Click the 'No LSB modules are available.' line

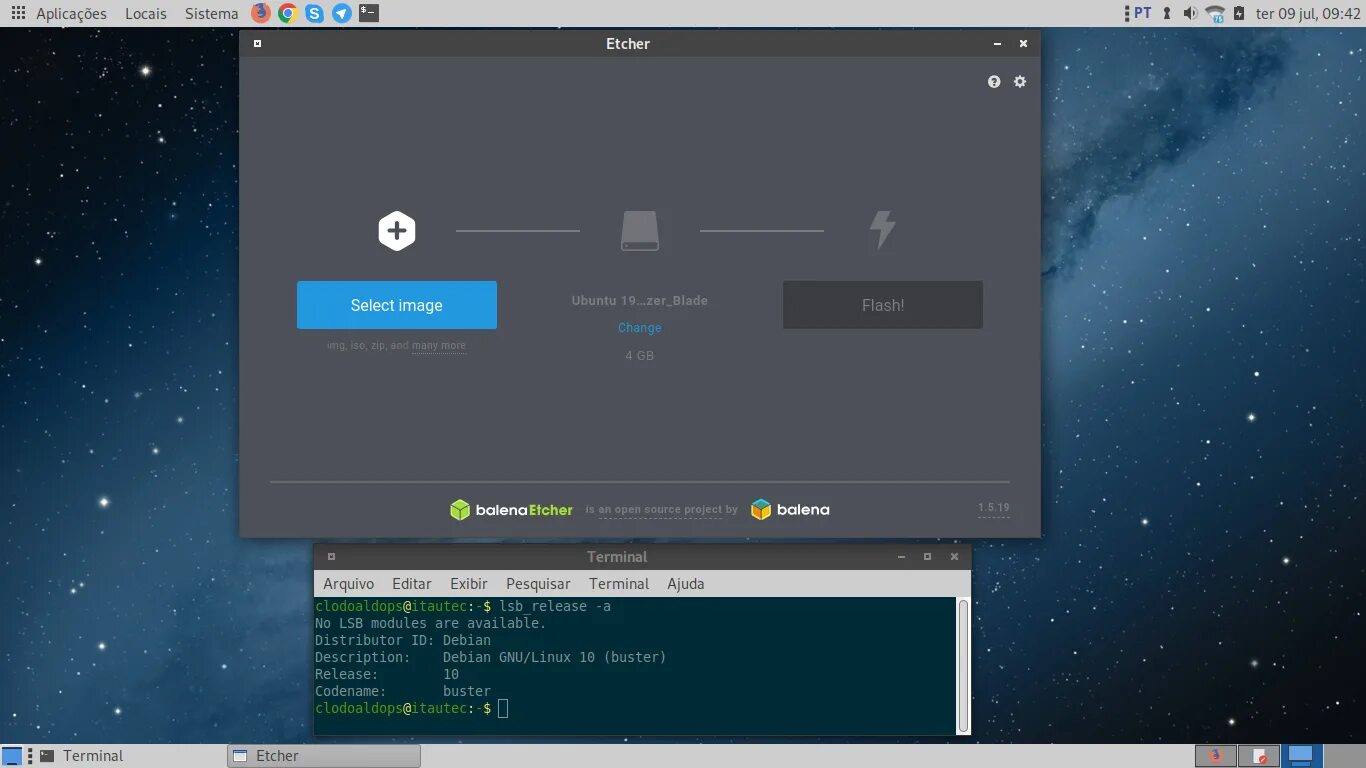pos(431,623)
